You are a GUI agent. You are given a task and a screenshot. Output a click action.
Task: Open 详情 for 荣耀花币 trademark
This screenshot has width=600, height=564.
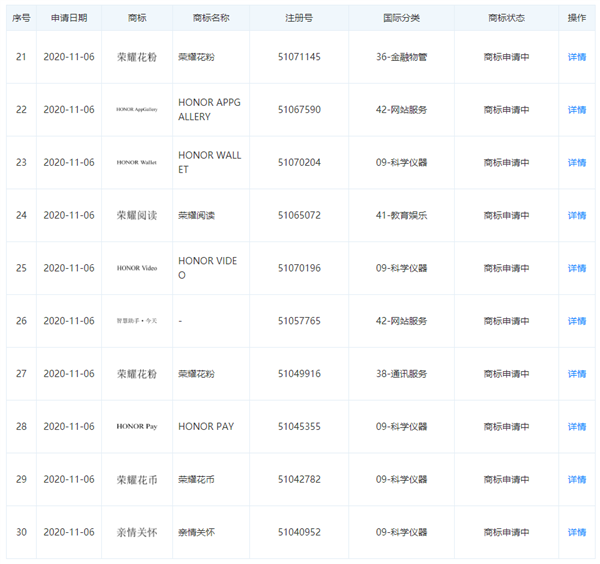[577, 480]
